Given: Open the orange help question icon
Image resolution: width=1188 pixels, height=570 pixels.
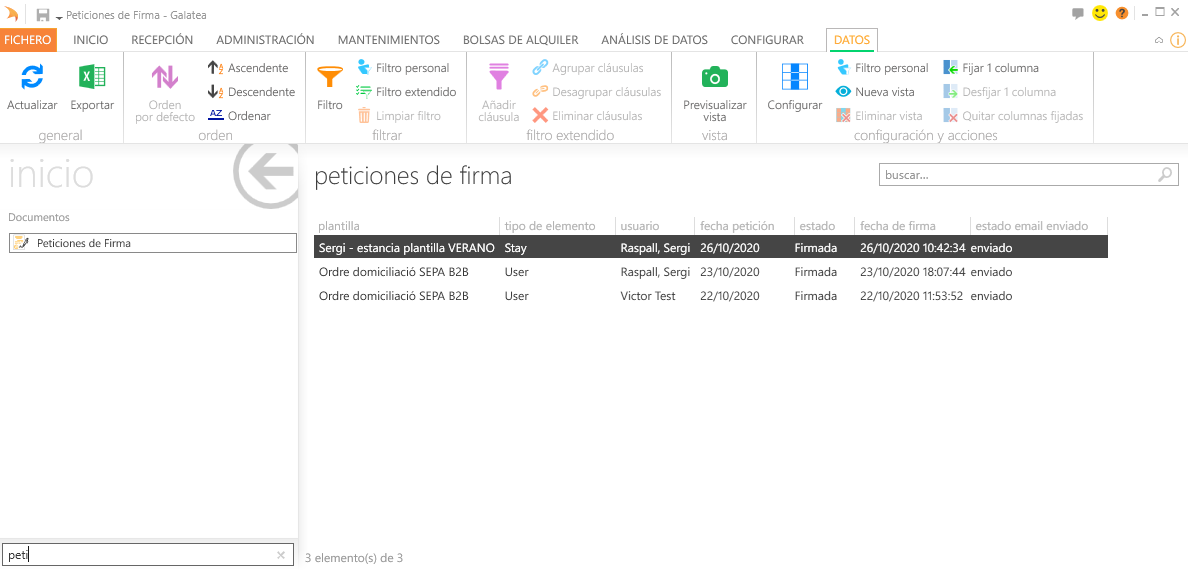Looking at the screenshot, I should click(1122, 13).
